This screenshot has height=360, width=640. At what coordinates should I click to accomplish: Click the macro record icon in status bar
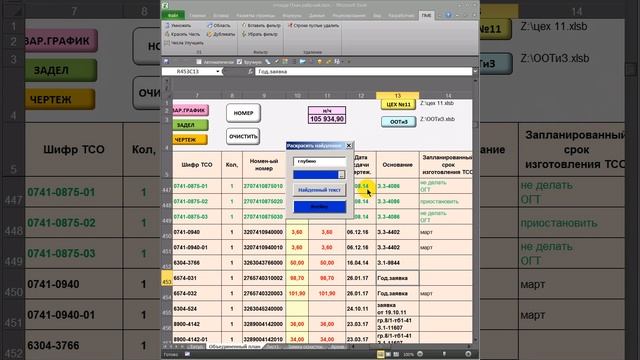click(187, 354)
